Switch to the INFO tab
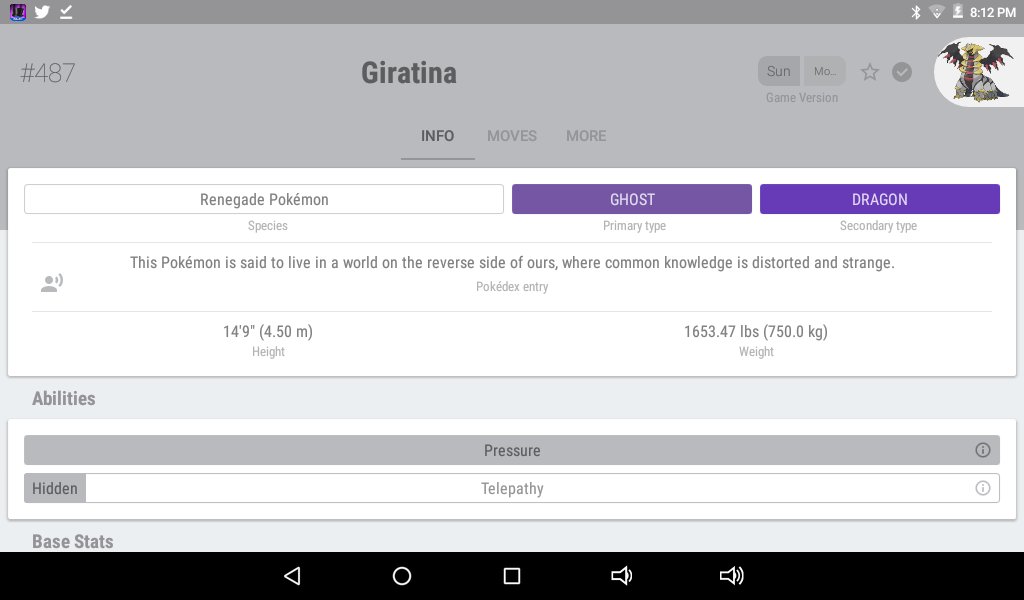This screenshot has height=600, width=1024. (x=438, y=136)
